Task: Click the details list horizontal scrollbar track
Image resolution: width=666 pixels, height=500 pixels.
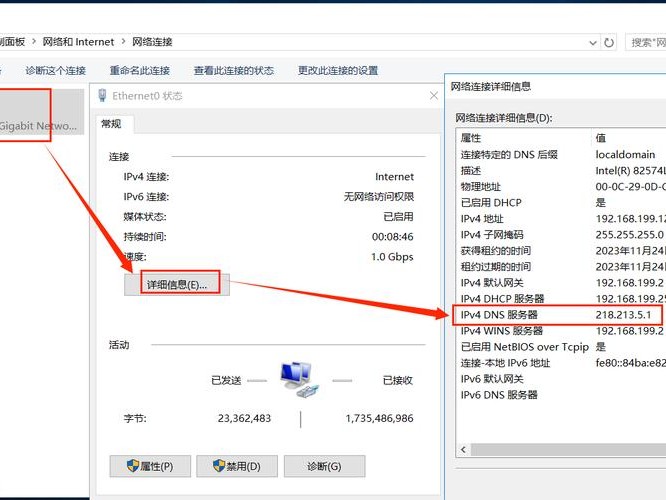Action: (568, 449)
